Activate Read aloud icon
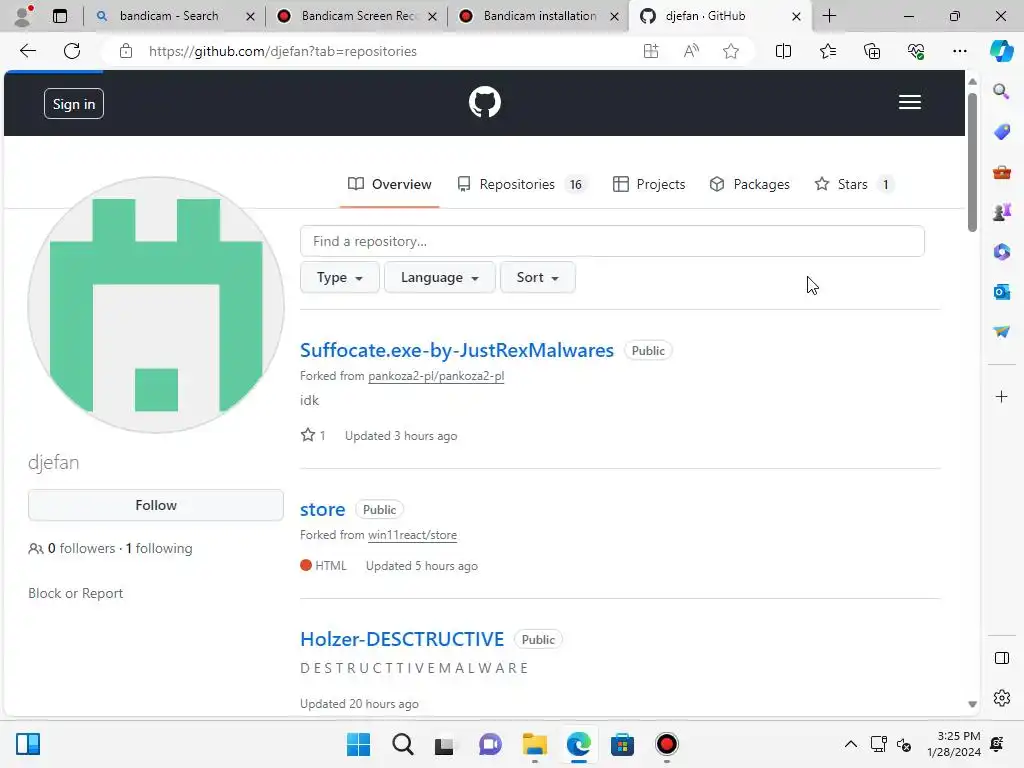This screenshot has width=1024, height=768. pyautogui.click(x=691, y=51)
